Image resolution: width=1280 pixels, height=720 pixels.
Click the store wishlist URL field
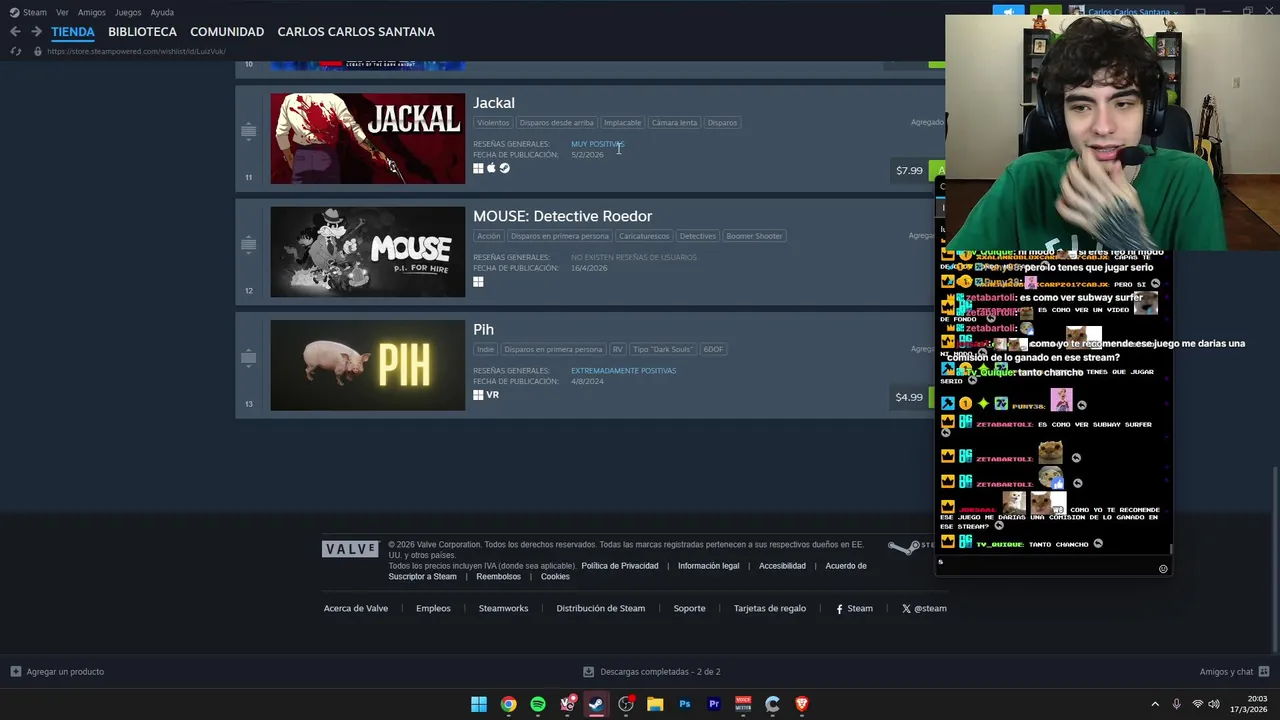click(x=136, y=51)
